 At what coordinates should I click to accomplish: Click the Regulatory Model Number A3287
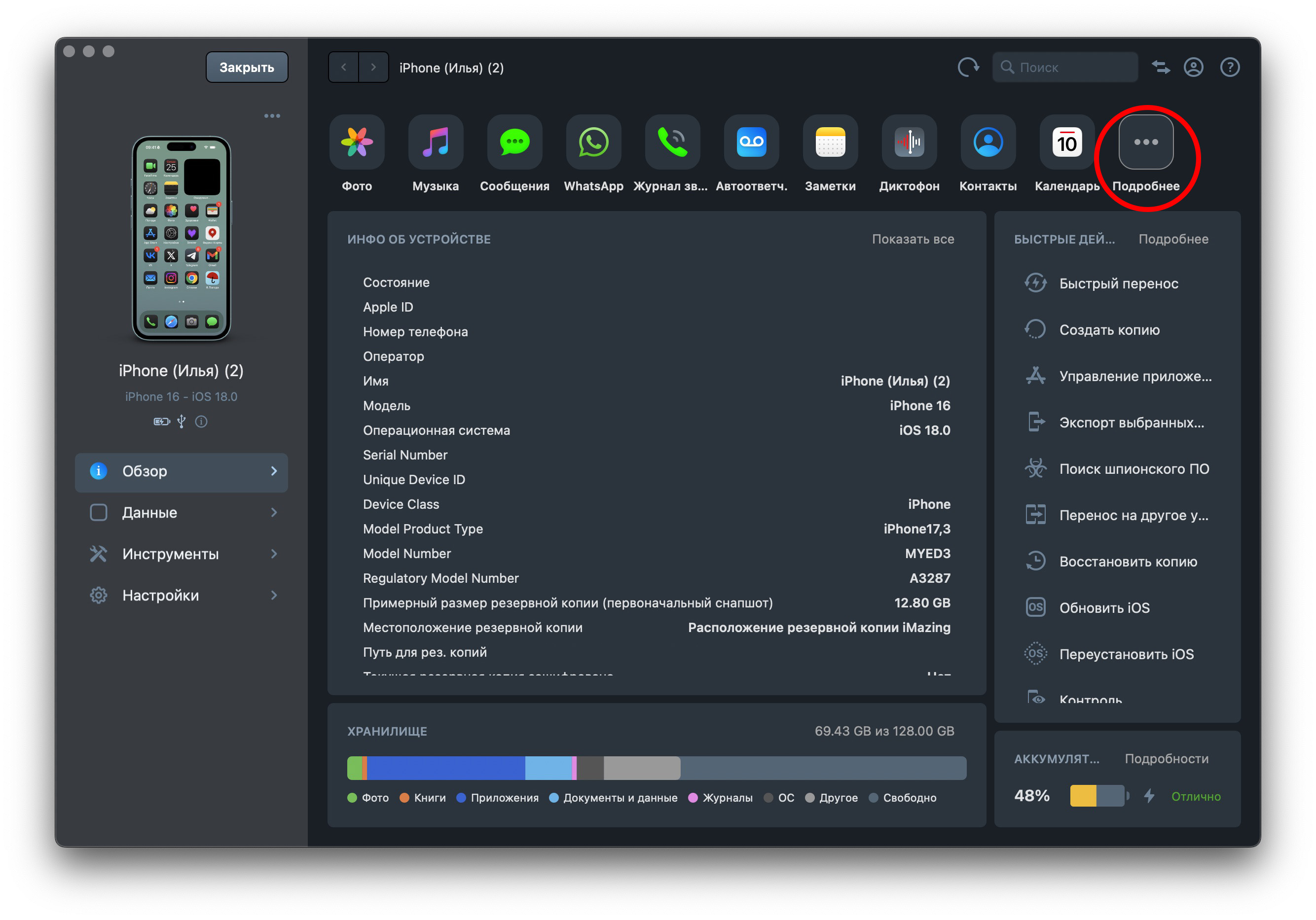929,578
